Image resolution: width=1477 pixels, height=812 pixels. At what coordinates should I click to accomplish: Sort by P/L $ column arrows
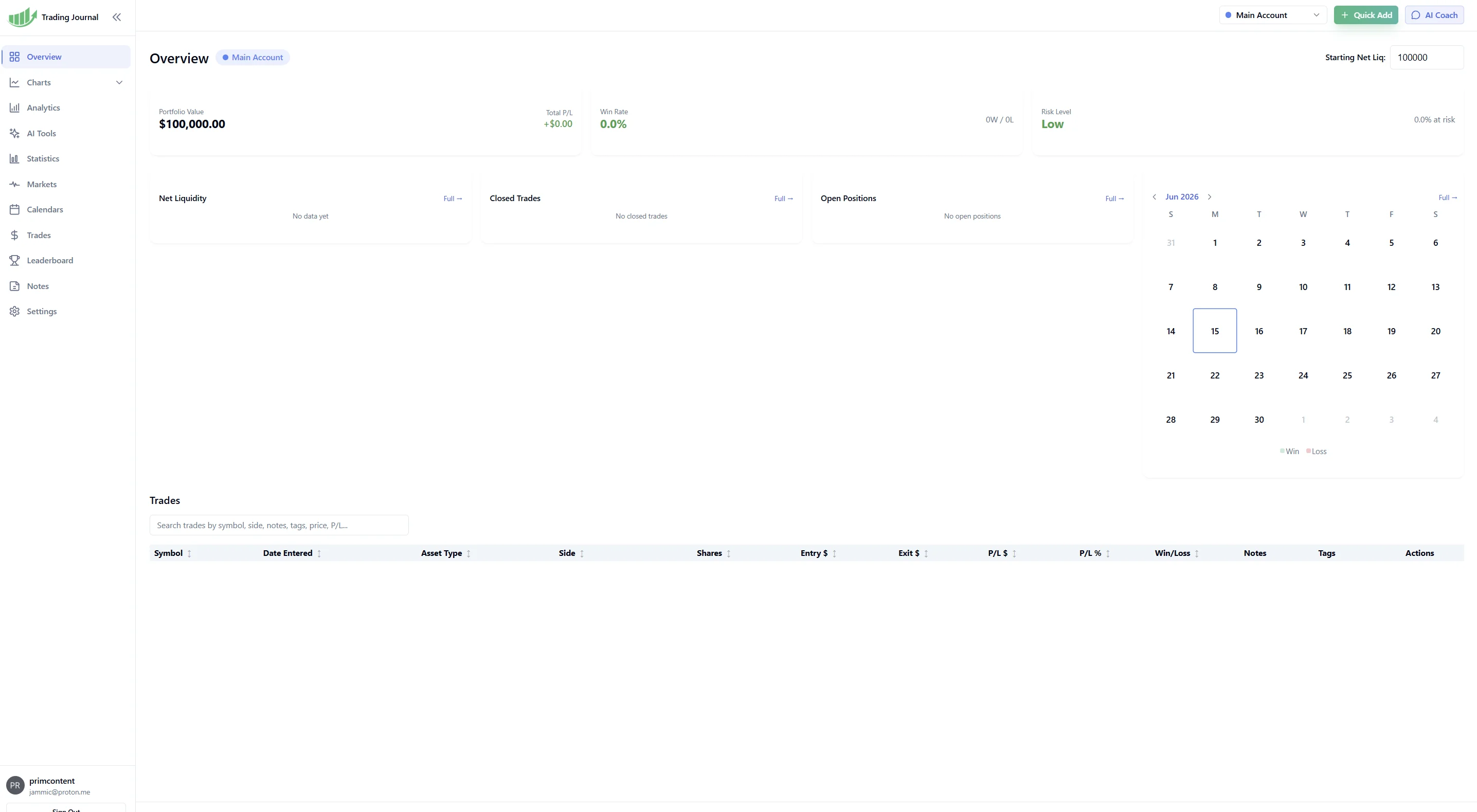coord(1014,553)
